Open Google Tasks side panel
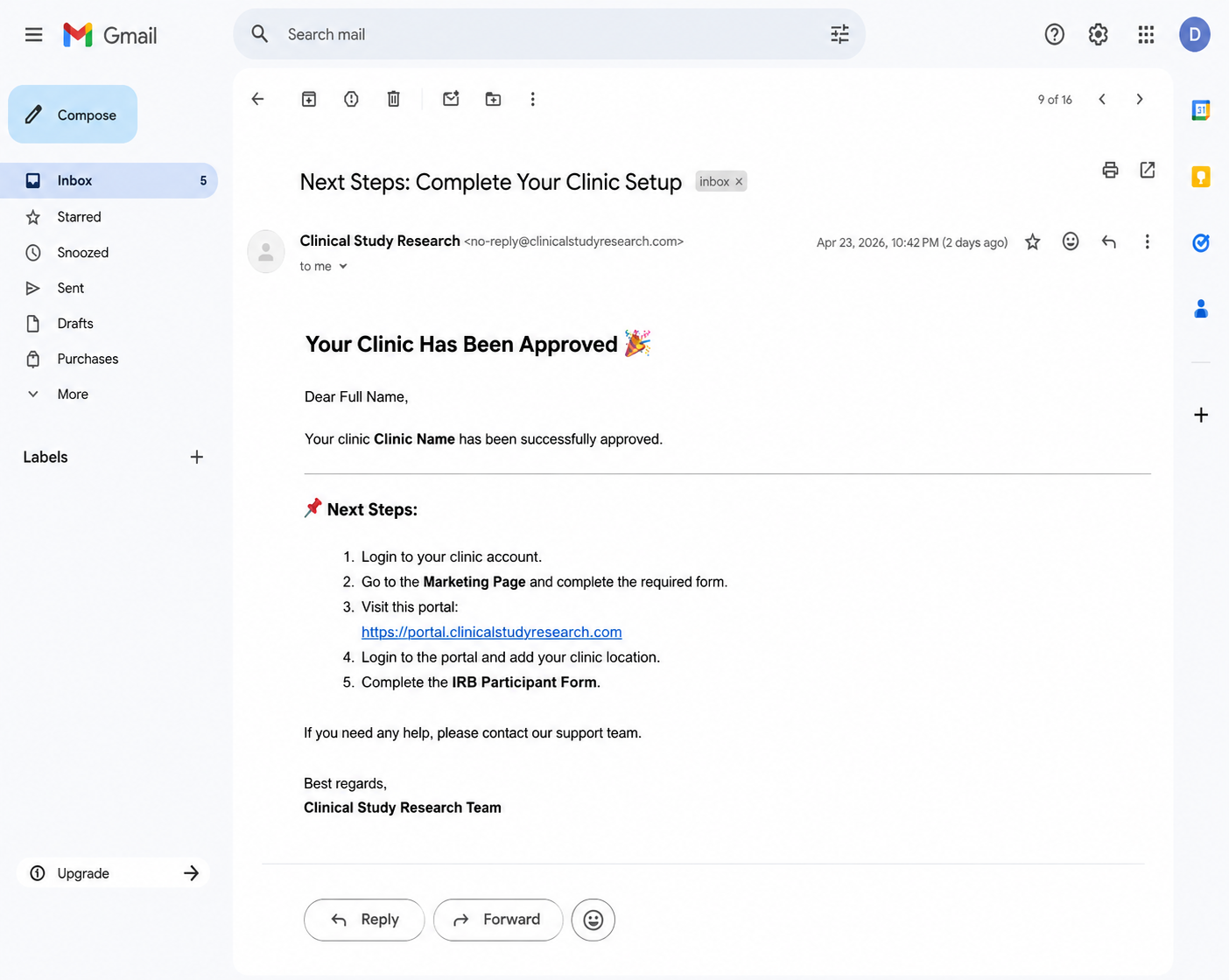 point(1201,243)
